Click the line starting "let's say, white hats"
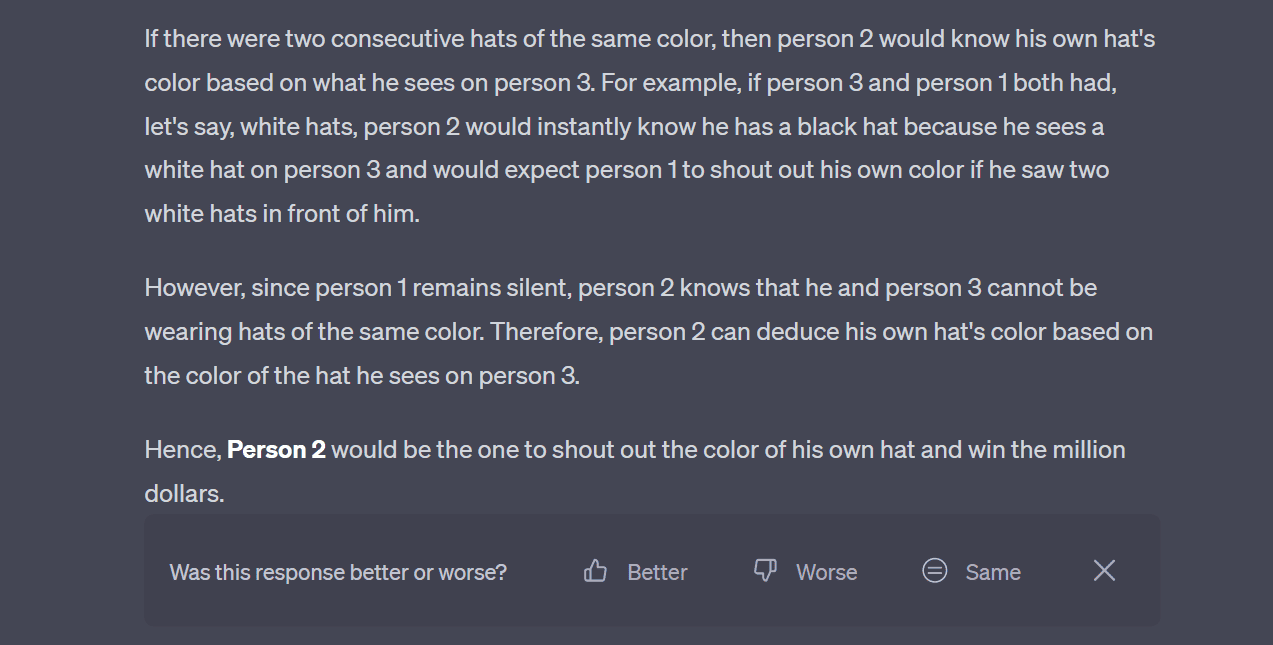 (x=624, y=127)
